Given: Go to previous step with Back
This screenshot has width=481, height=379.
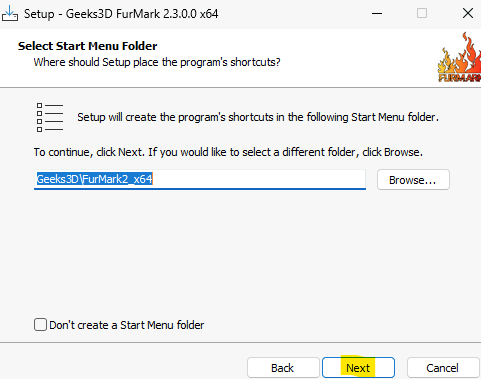Looking at the screenshot, I should click(283, 368).
